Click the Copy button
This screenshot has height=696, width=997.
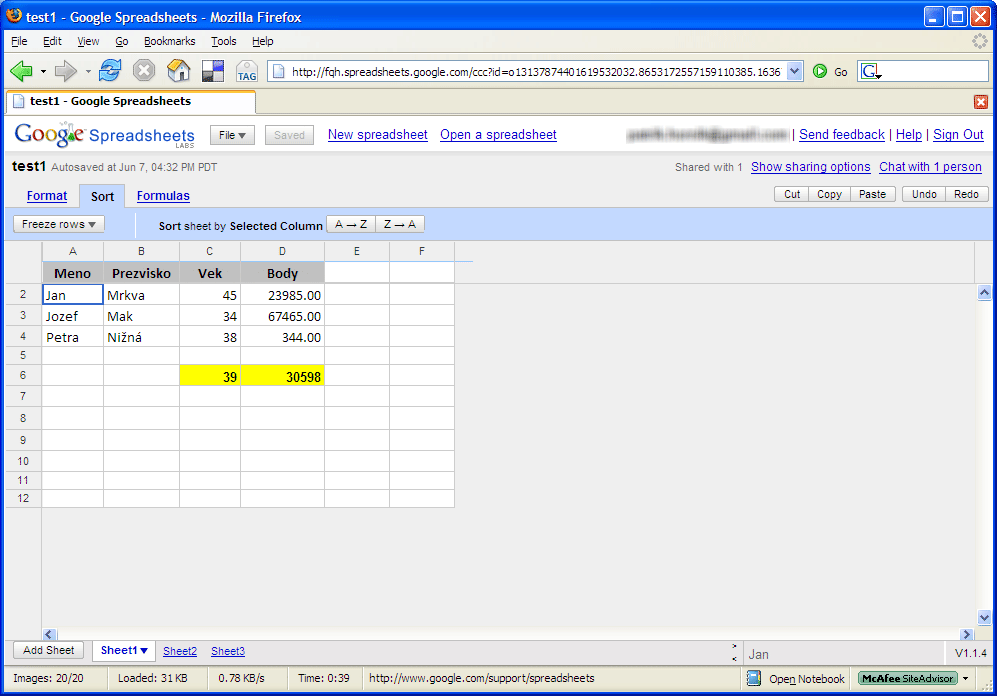829,194
